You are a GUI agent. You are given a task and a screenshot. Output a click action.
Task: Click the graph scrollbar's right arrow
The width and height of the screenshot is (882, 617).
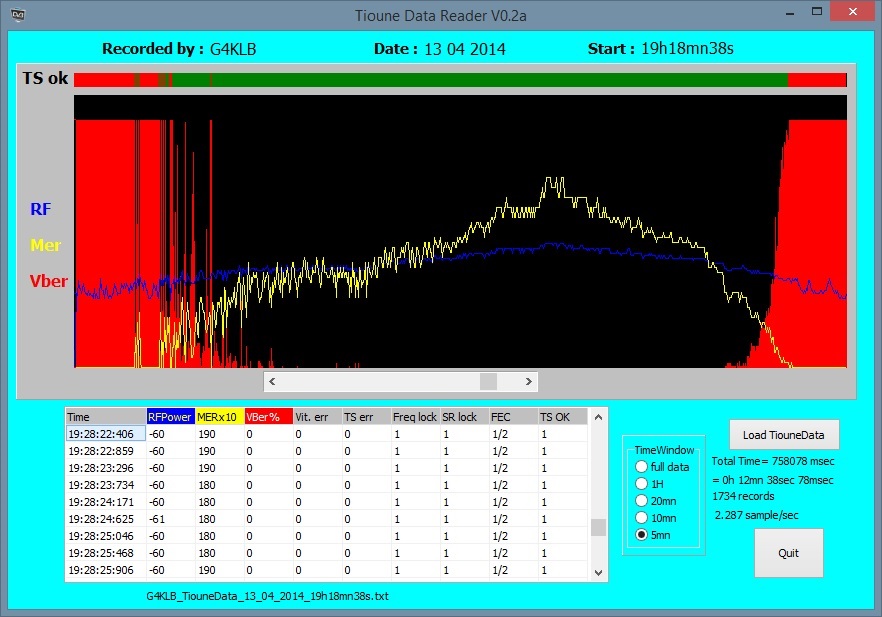(x=529, y=382)
